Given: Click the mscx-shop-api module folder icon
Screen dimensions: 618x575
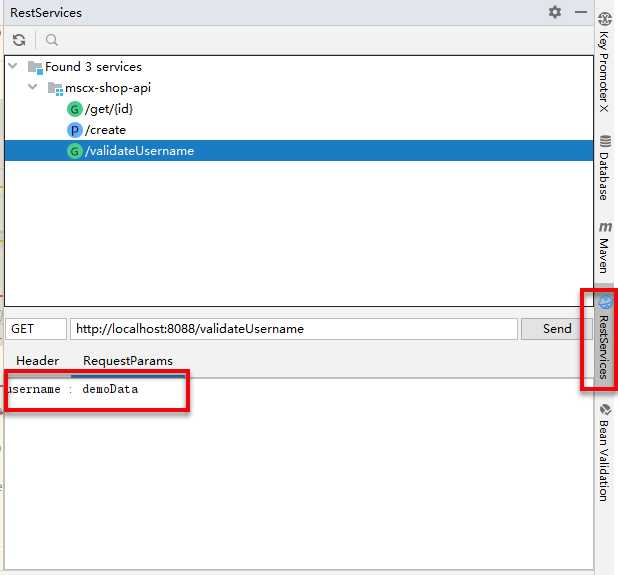Looking at the screenshot, I should click(x=55, y=88).
